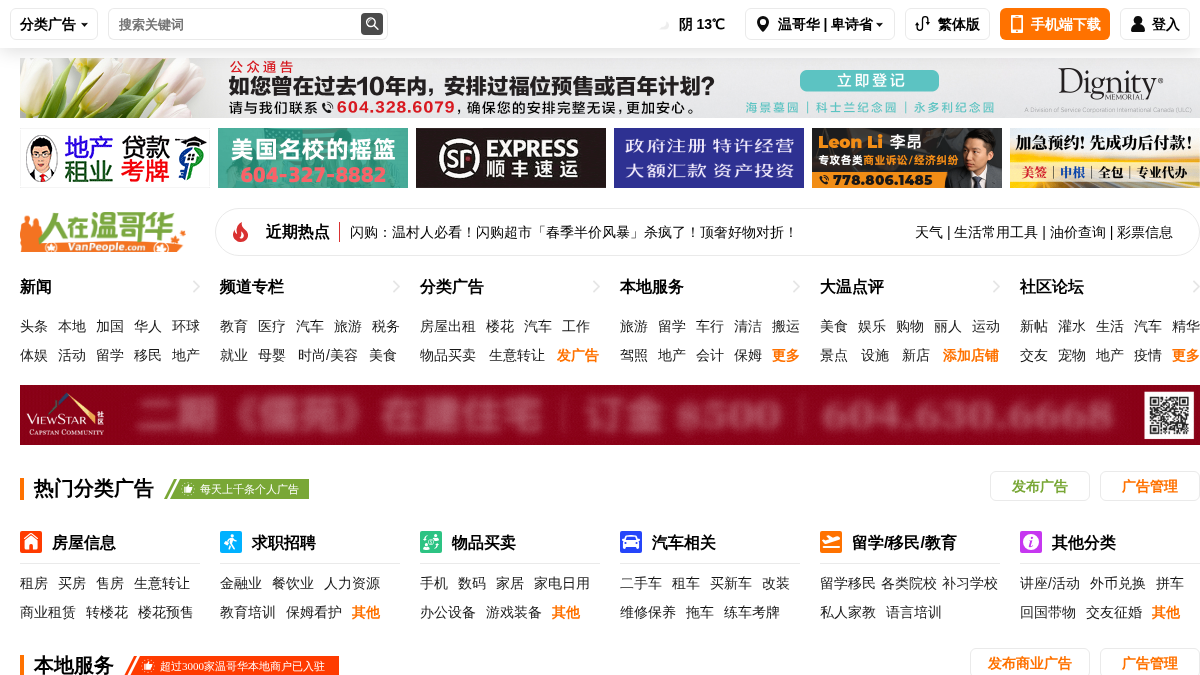Click the 人在温哥华 VanPeople logo
This screenshot has width=1200, height=675.
click(103, 232)
